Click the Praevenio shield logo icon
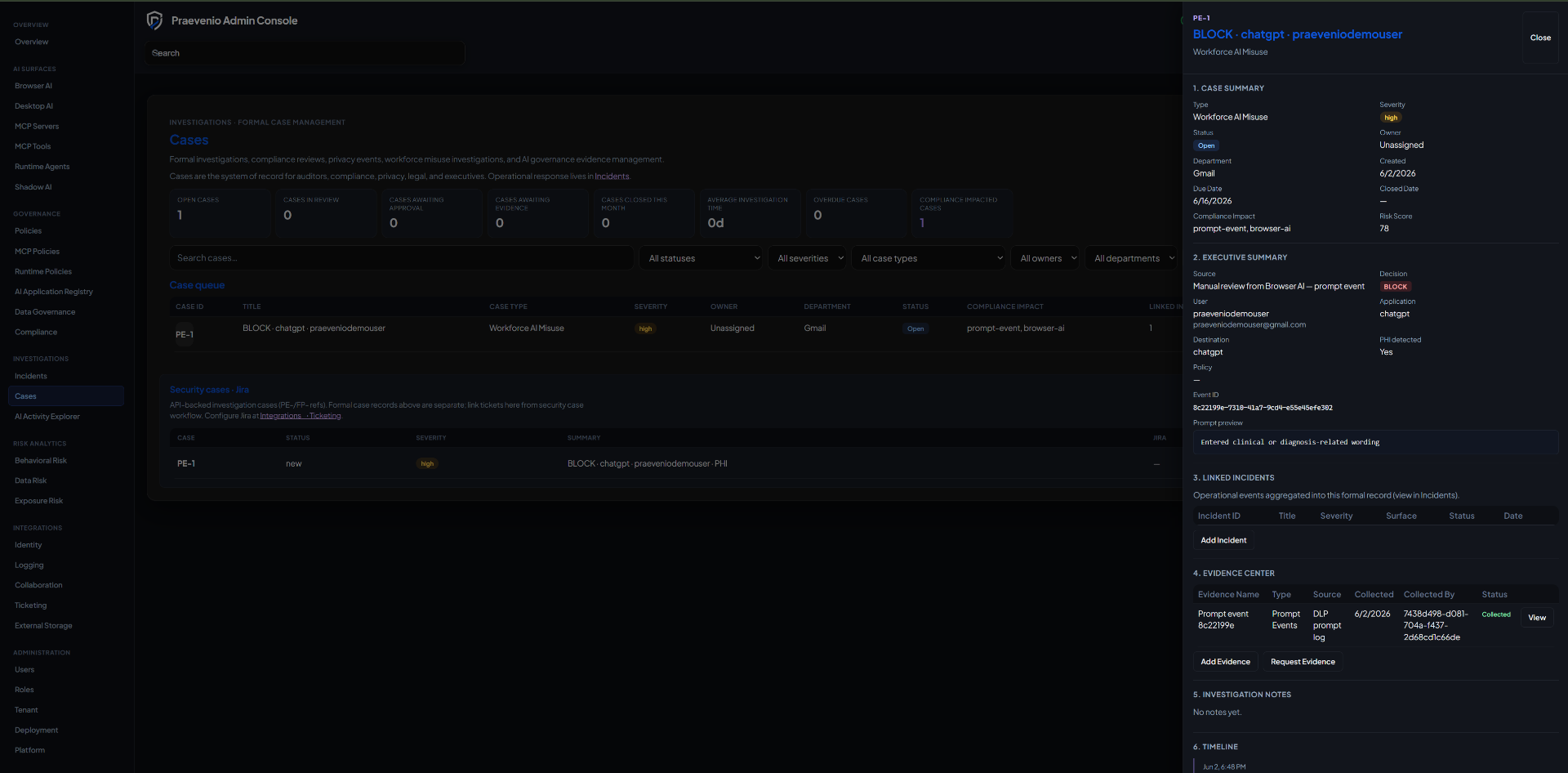The width and height of the screenshot is (1568, 773). [154, 20]
